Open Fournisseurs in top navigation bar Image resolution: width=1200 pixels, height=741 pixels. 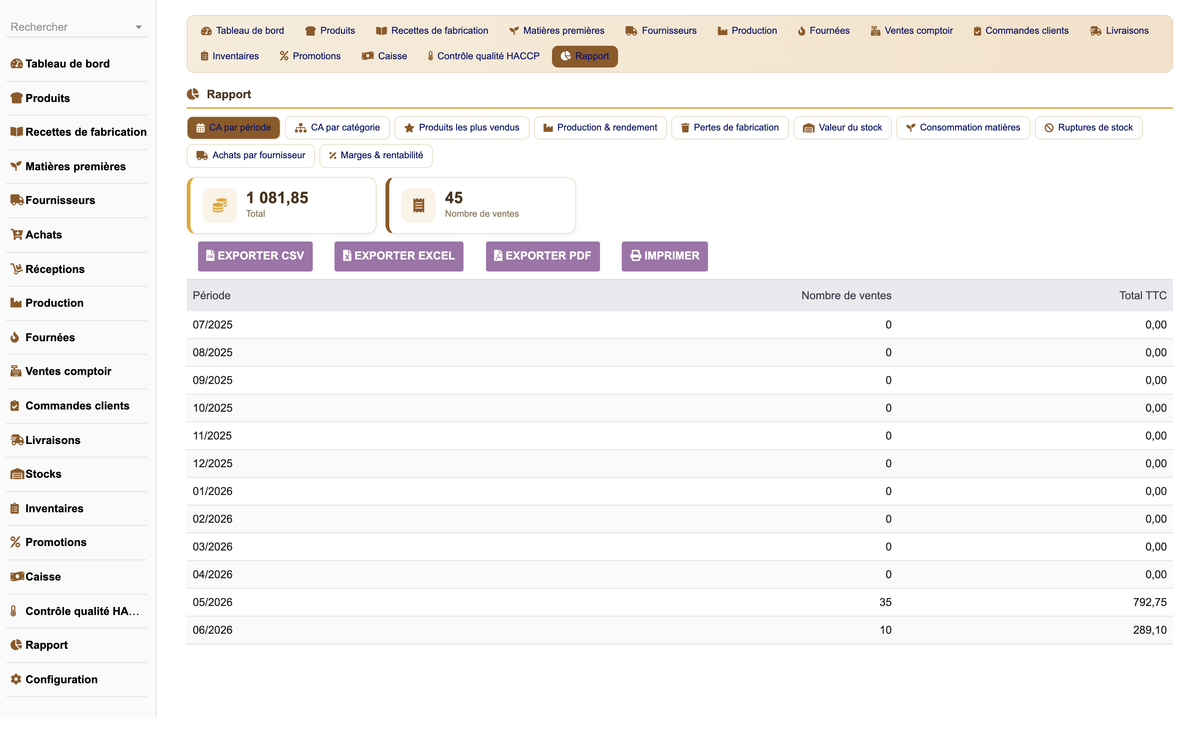pyautogui.click(x=661, y=31)
